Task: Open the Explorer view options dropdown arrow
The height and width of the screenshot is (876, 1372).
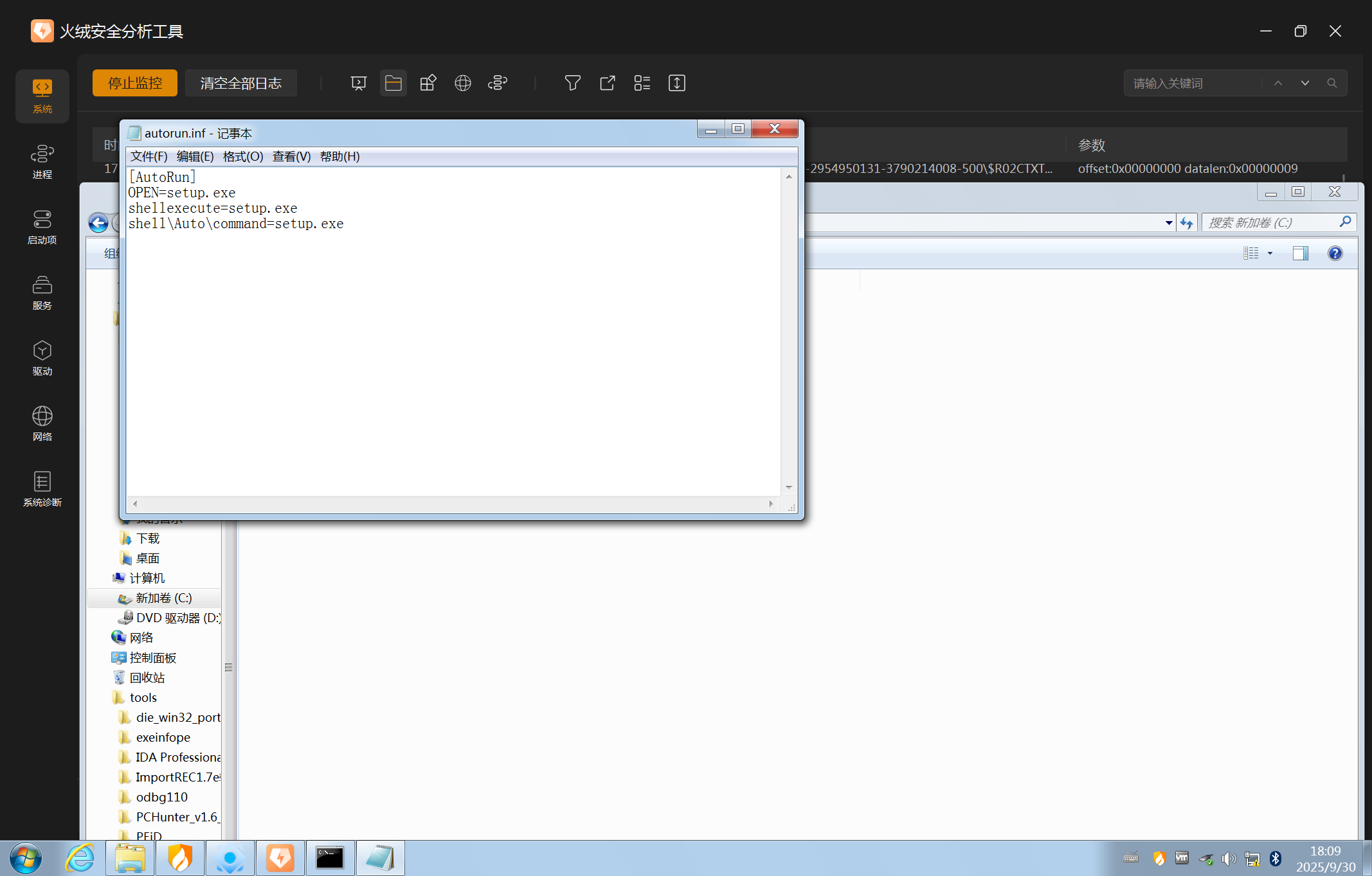Action: 1270,253
